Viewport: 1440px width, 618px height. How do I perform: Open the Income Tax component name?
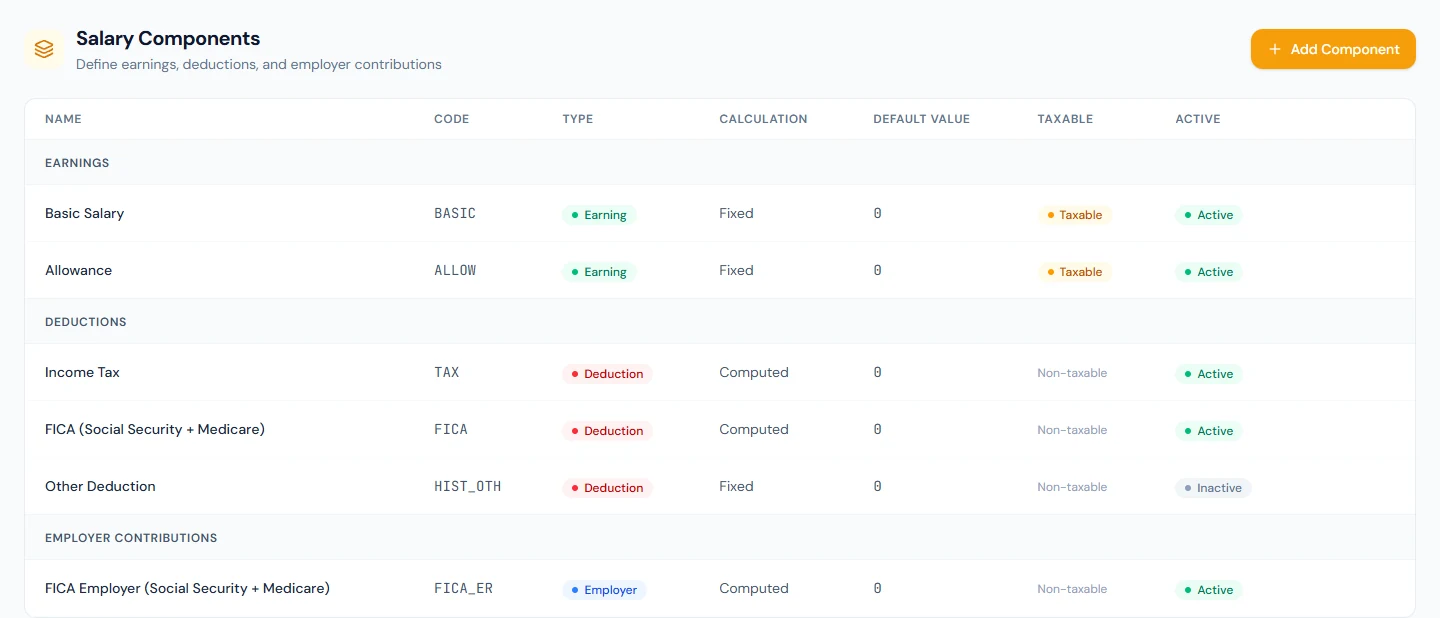[82, 372]
